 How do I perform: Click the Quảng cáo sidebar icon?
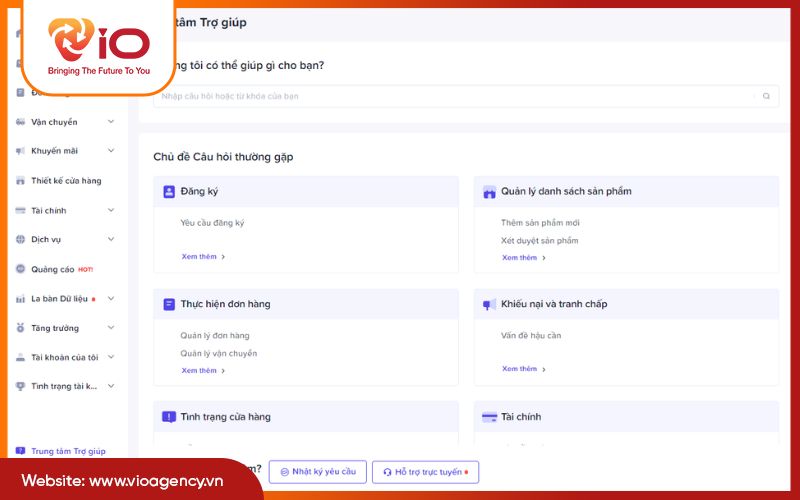tap(21, 269)
